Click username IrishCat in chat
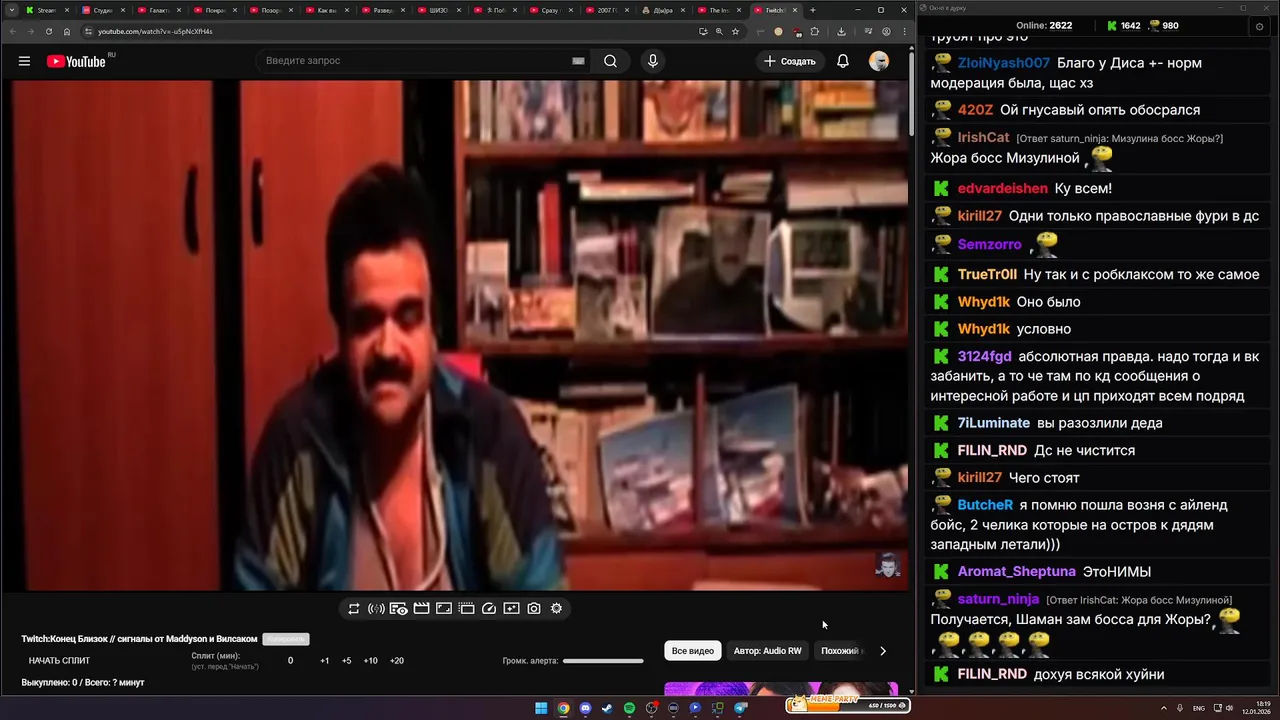Viewport: 1280px width, 720px height. click(984, 137)
